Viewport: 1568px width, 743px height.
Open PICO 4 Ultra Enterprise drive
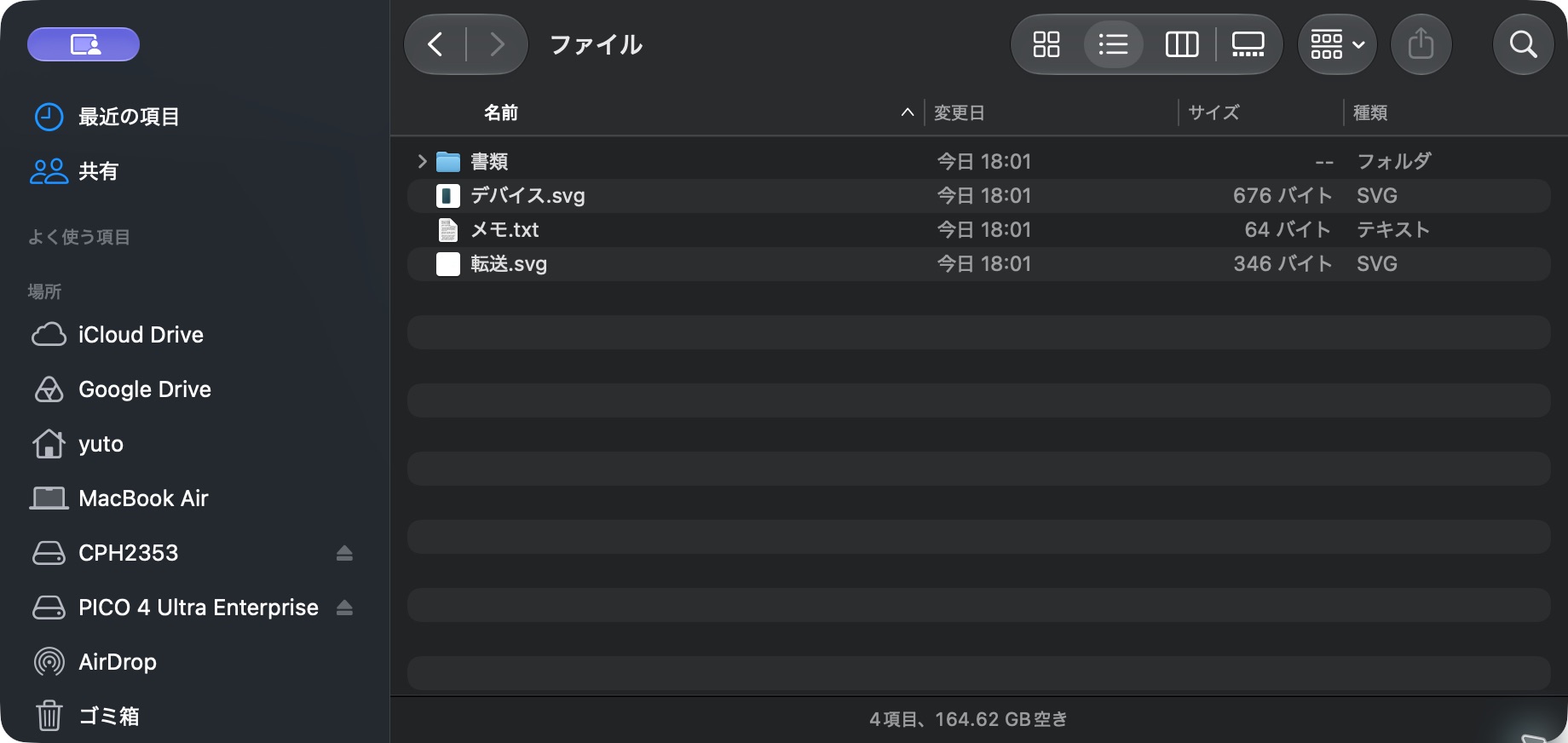pos(176,608)
